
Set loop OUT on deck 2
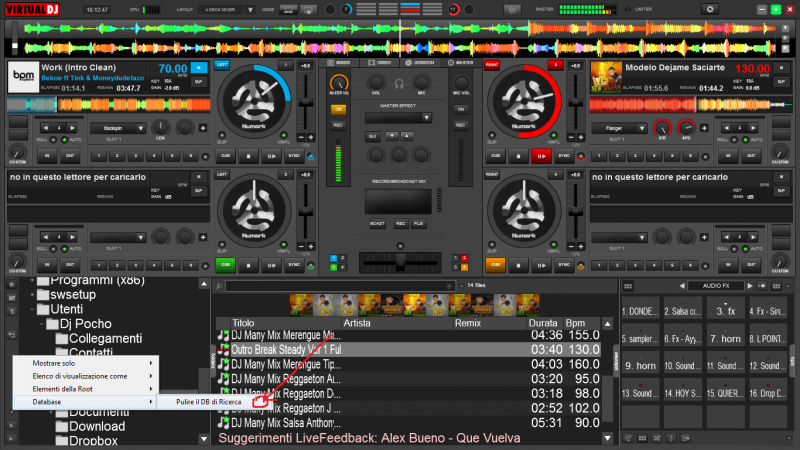tap(751, 156)
